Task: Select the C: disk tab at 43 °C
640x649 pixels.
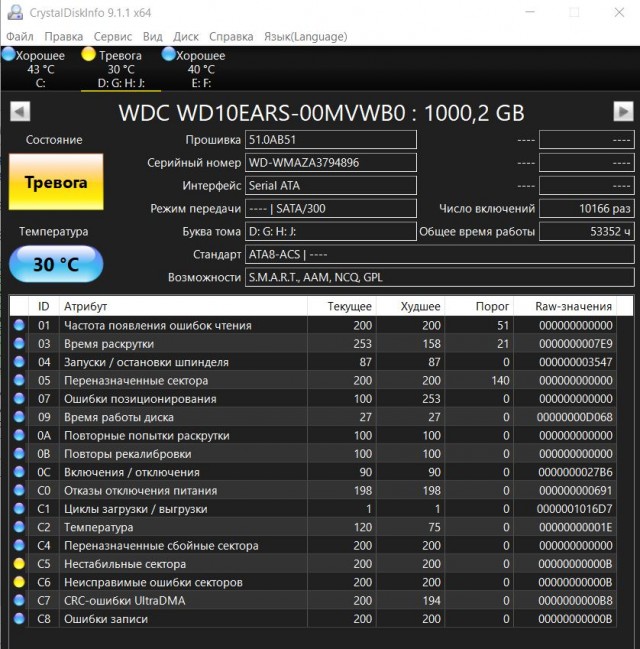Action: coord(40,69)
